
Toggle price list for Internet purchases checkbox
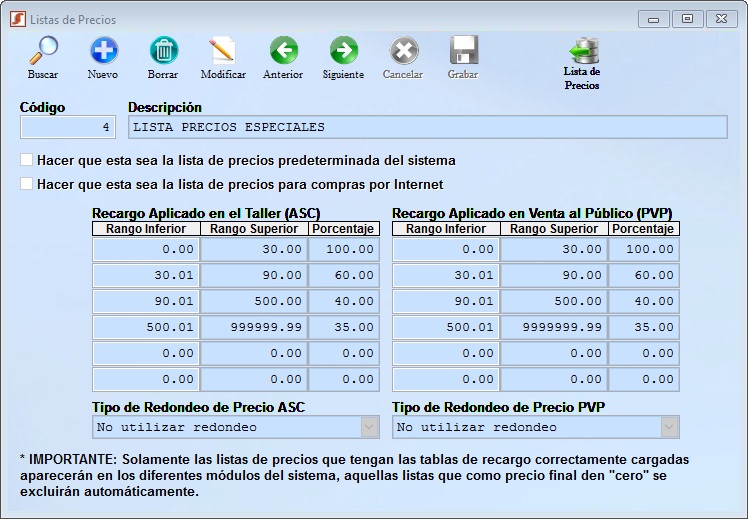(x=27, y=184)
